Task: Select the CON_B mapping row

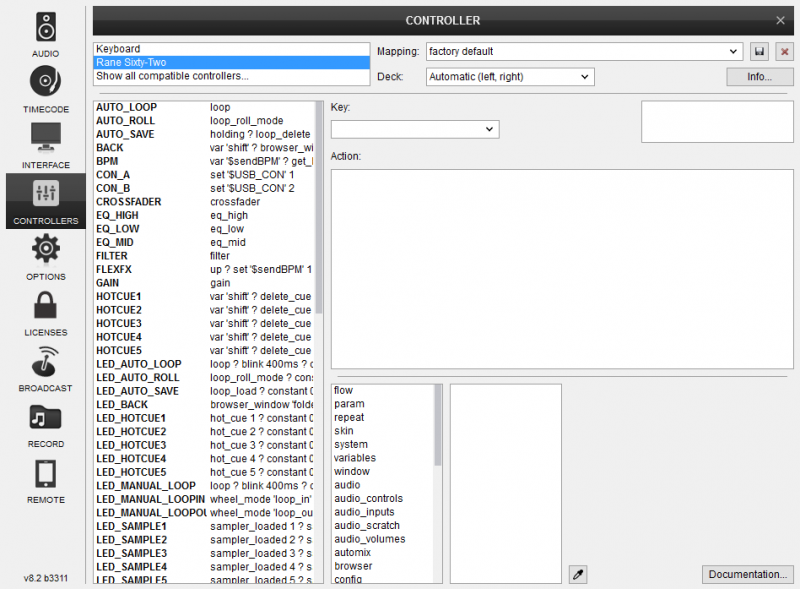Action: click(205, 188)
